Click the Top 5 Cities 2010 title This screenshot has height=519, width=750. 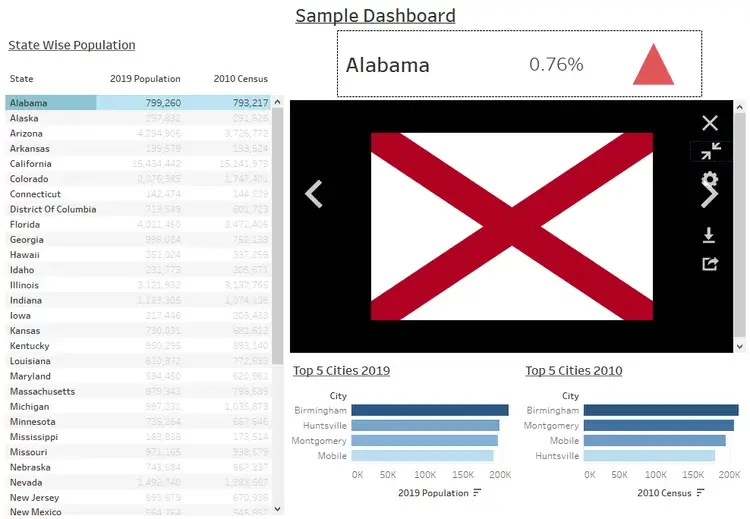(574, 371)
